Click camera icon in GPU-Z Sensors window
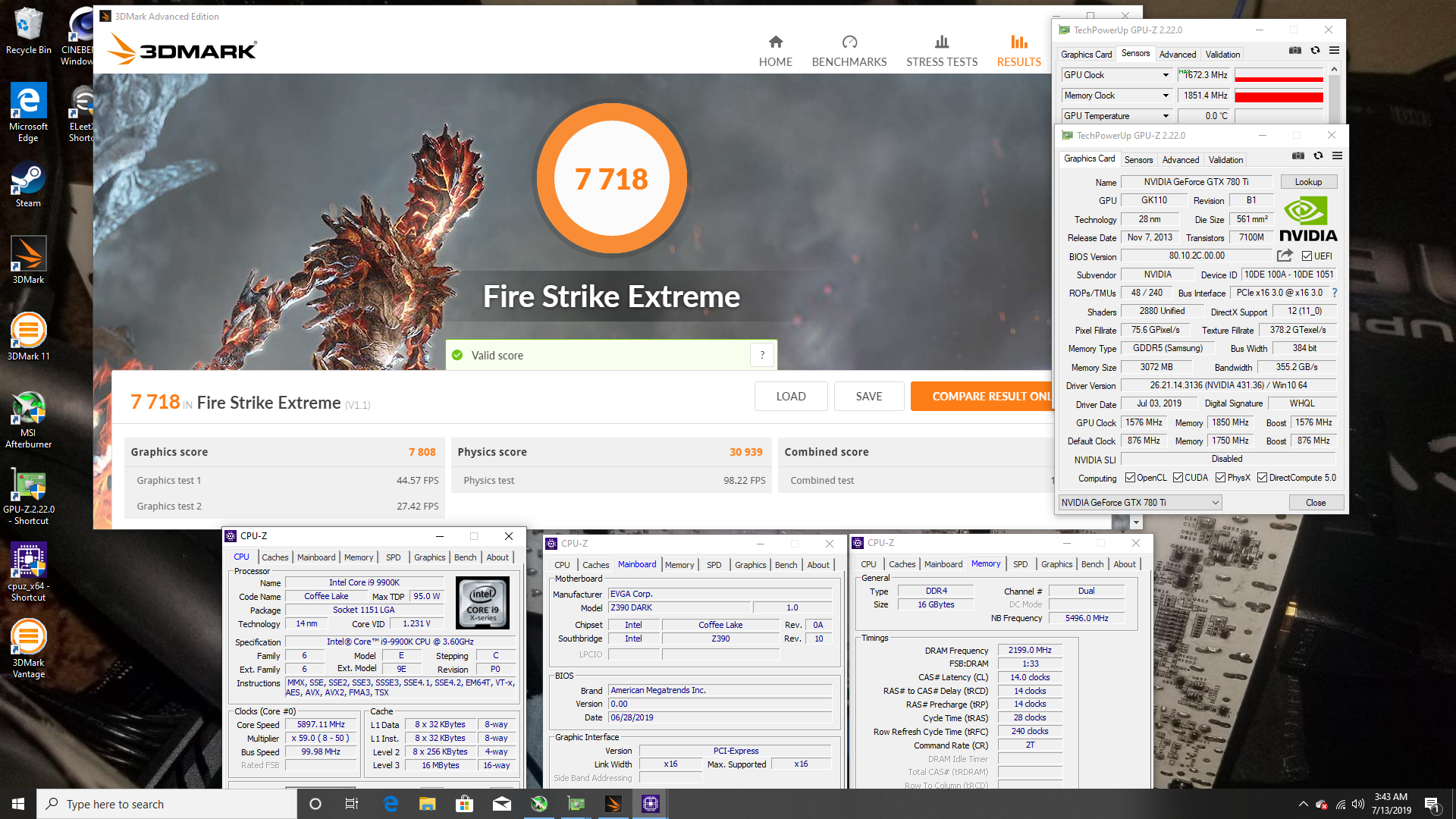This screenshot has height=819, width=1456. click(x=1295, y=50)
